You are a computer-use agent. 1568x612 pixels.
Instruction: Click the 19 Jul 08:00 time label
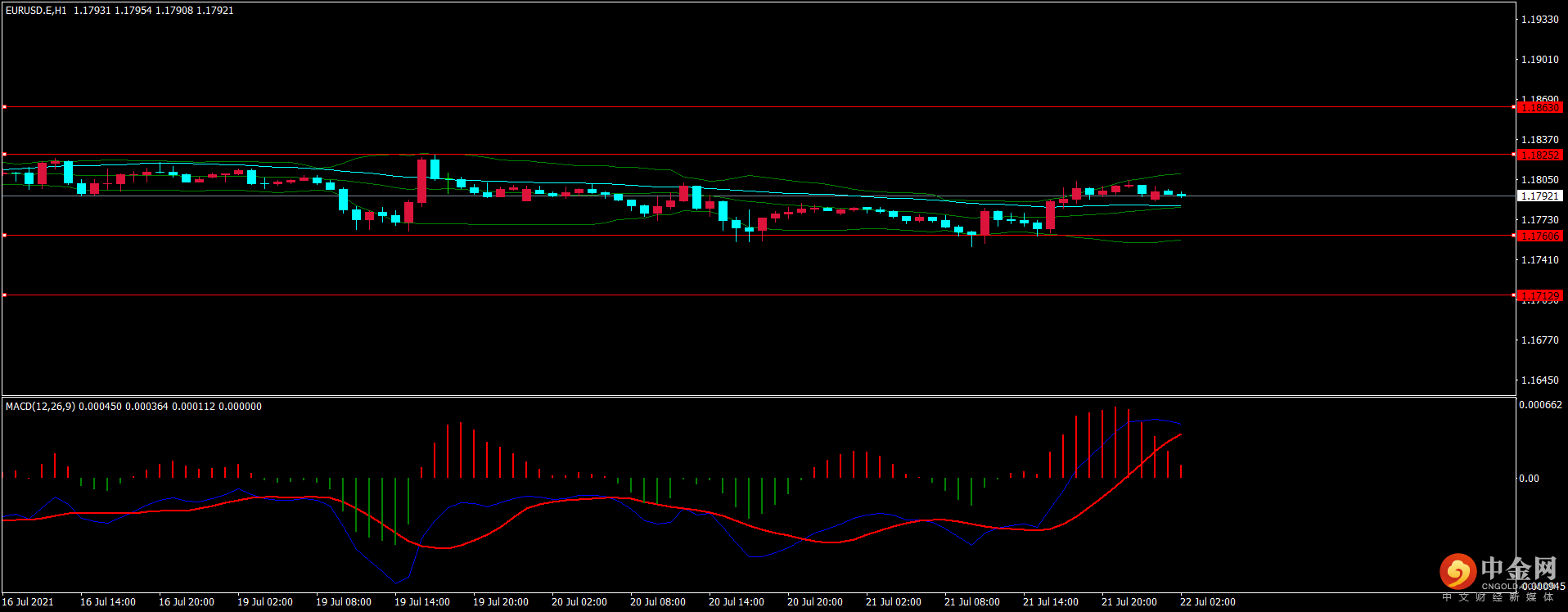[x=344, y=602]
